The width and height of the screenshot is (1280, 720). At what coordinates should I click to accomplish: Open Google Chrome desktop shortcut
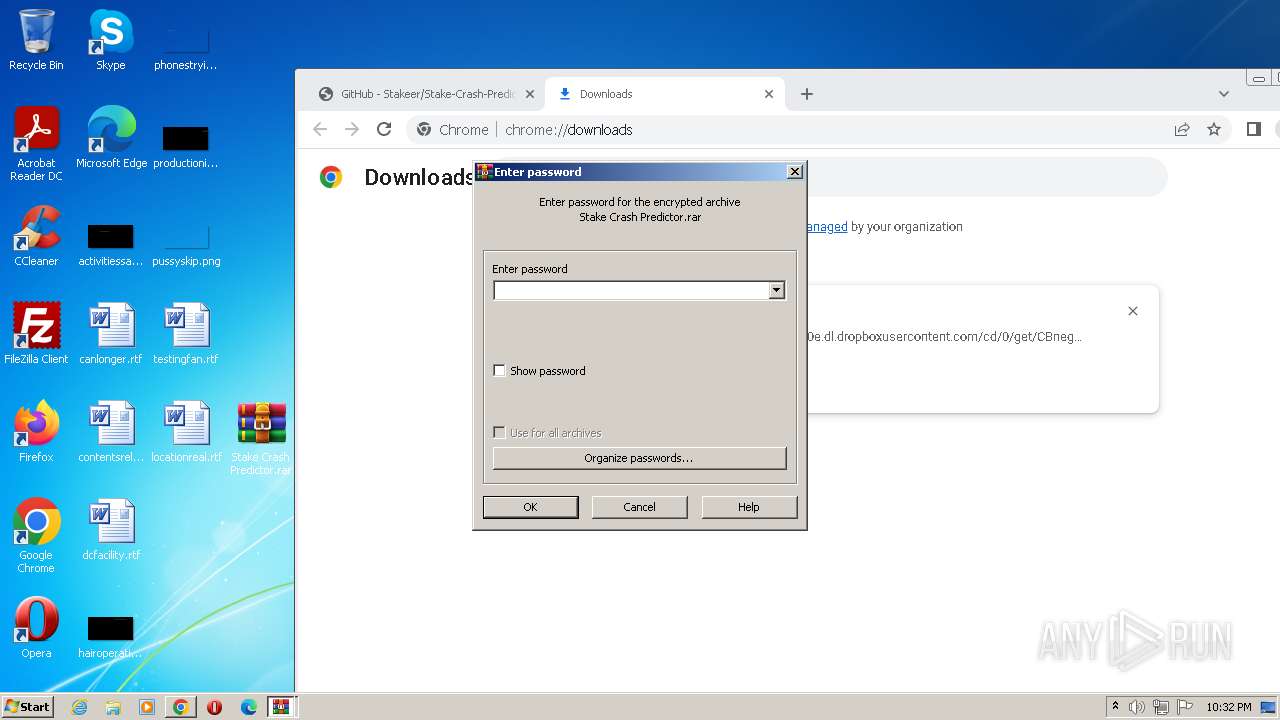pos(36,536)
